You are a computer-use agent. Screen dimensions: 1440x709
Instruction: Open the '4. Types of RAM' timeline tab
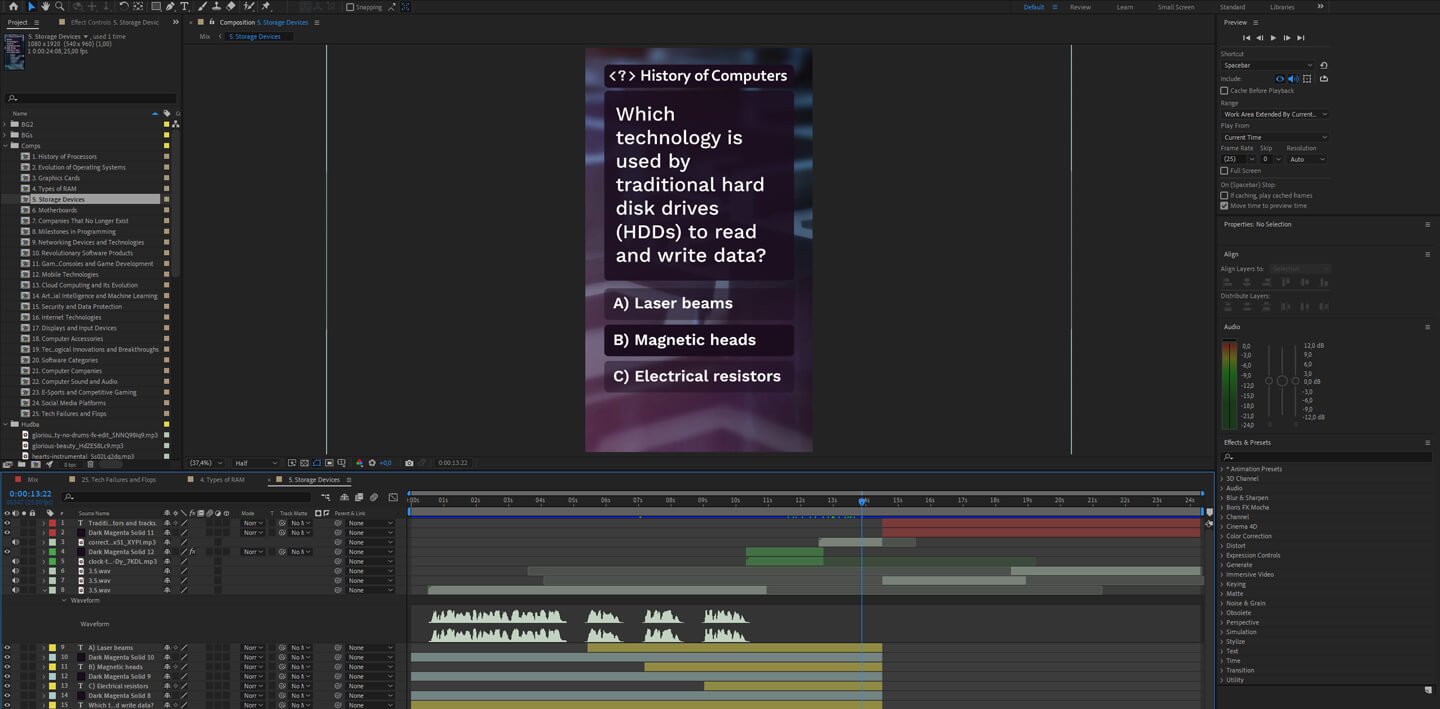pos(222,480)
